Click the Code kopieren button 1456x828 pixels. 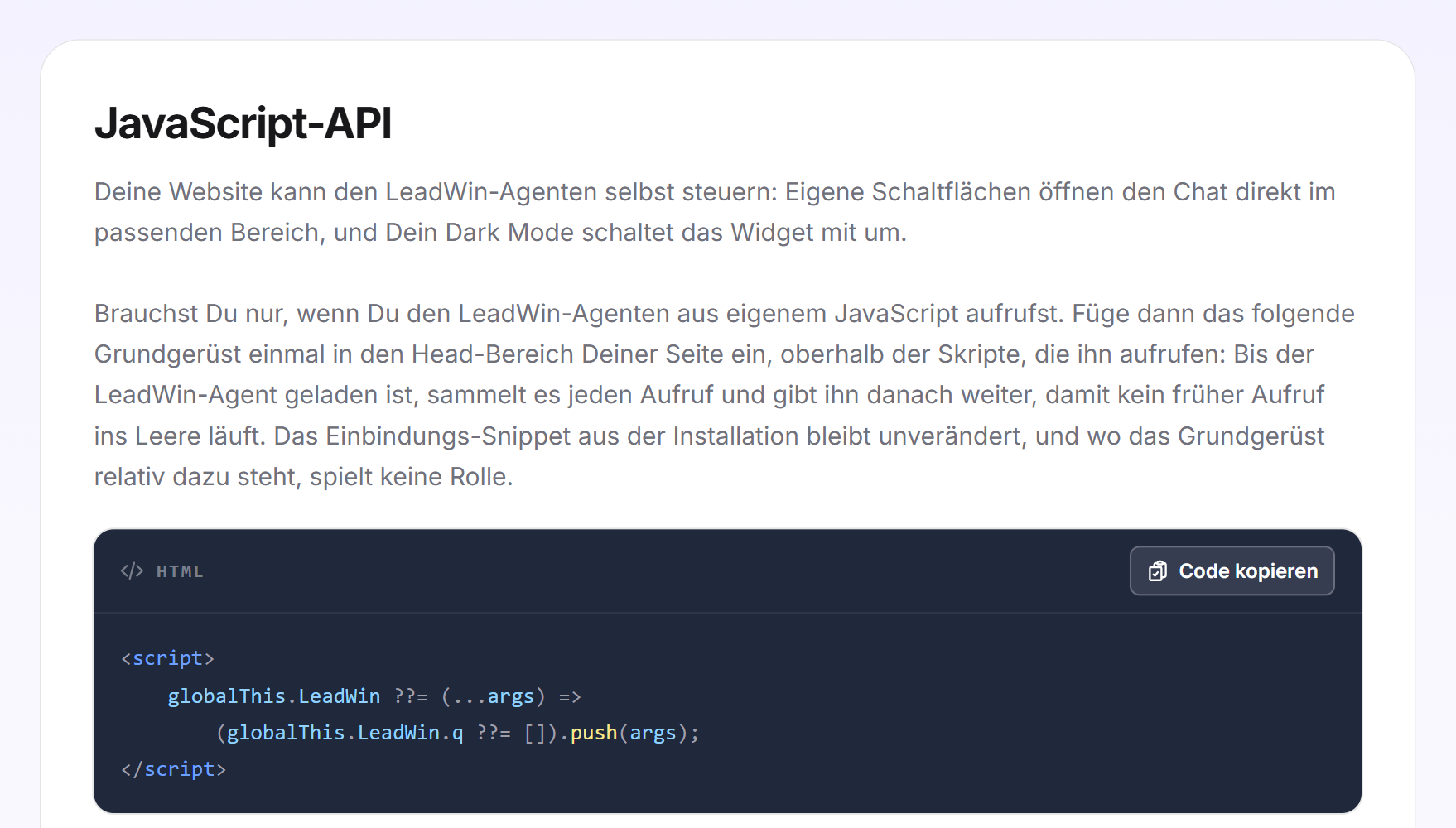[1232, 570]
